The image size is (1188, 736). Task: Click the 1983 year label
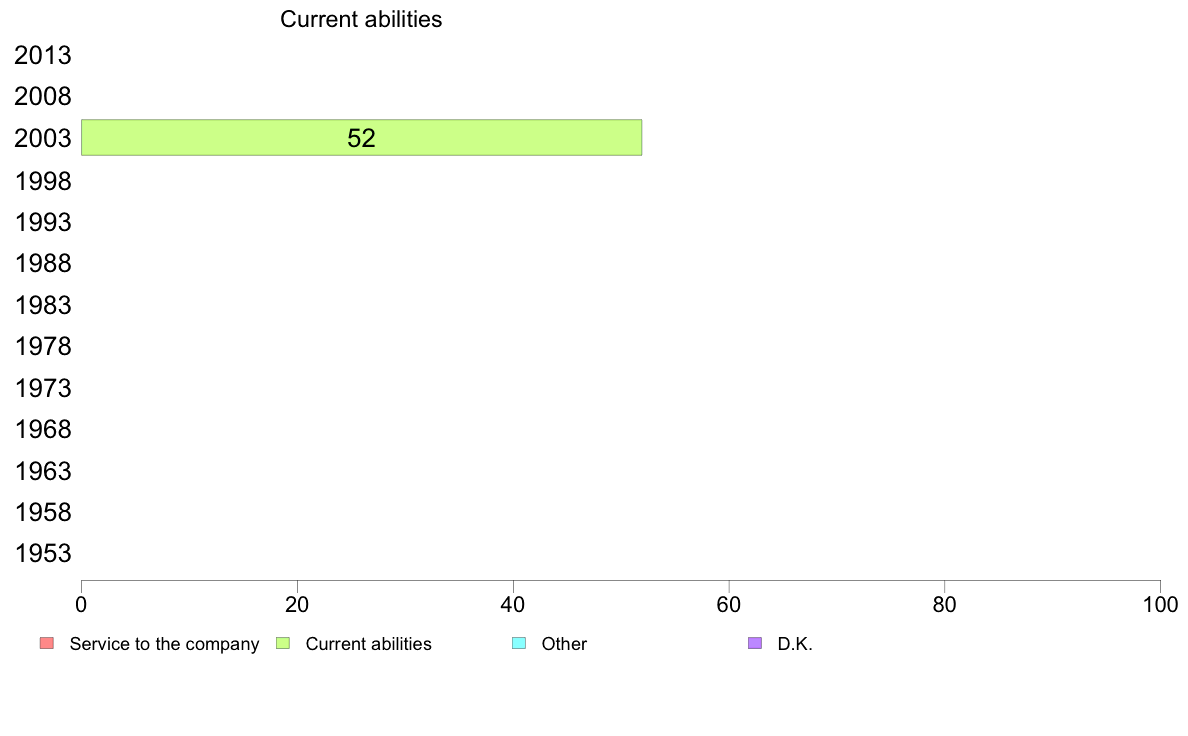coord(42,305)
